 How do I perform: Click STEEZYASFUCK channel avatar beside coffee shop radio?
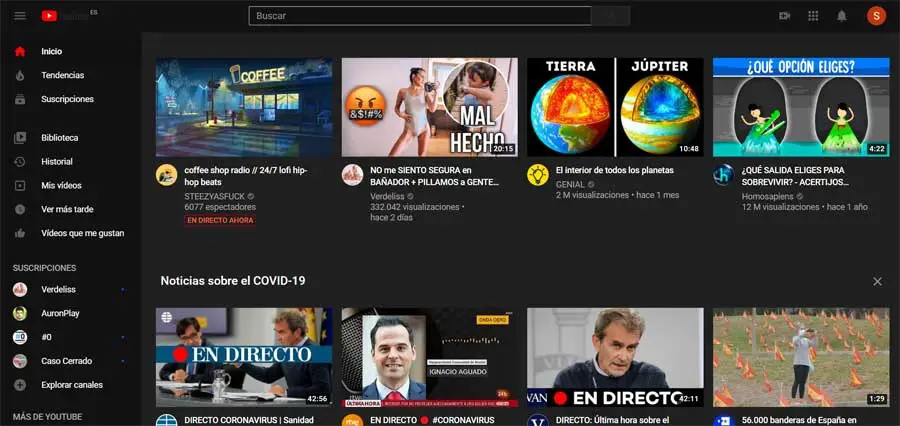click(x=166, y=175)
